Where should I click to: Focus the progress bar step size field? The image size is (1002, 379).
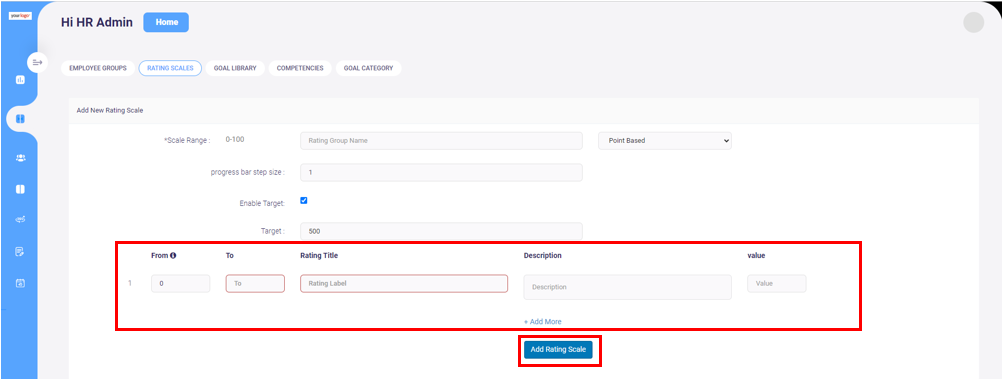click(441, 173)
